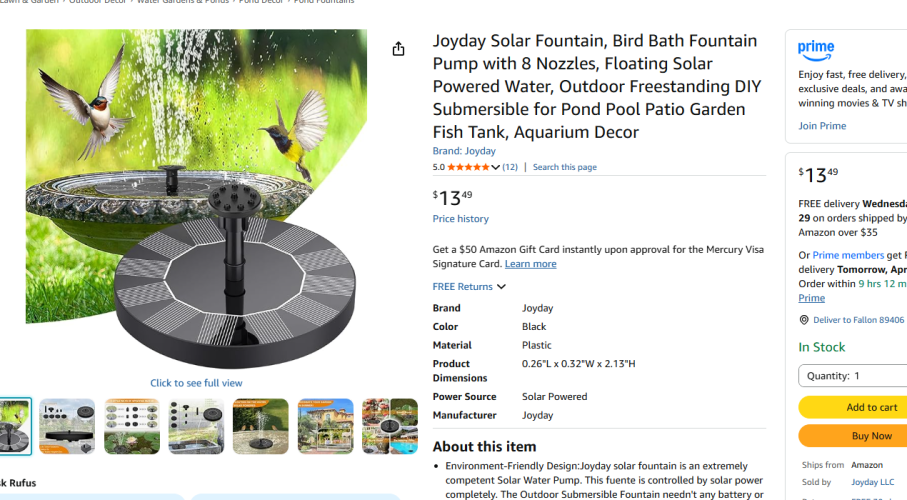Click the location pin icon by Deliver to Fallon

pyautogui.click(x=804, y=320)
